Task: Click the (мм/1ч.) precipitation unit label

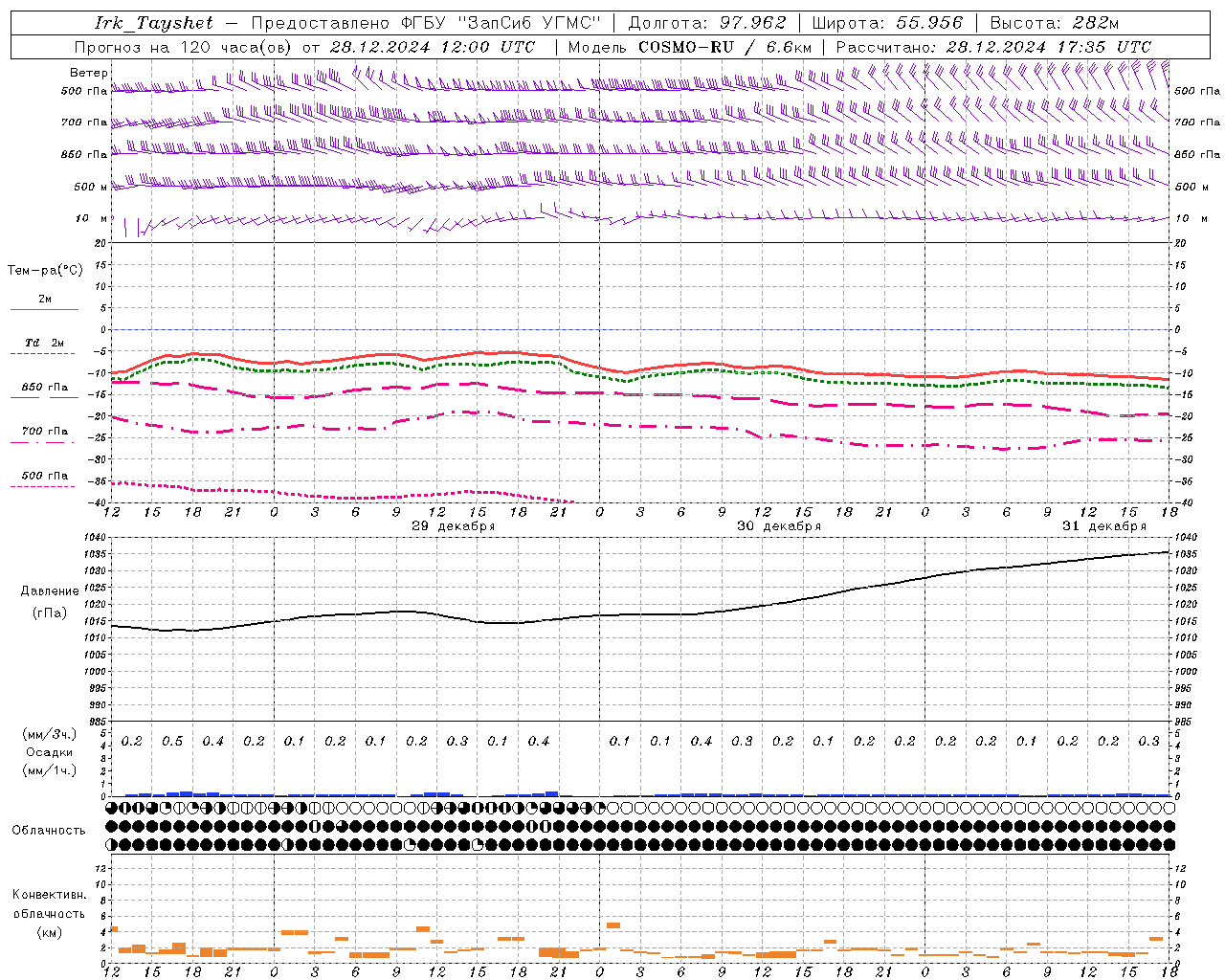Action: pyautogui.click(x=50, y=770)
